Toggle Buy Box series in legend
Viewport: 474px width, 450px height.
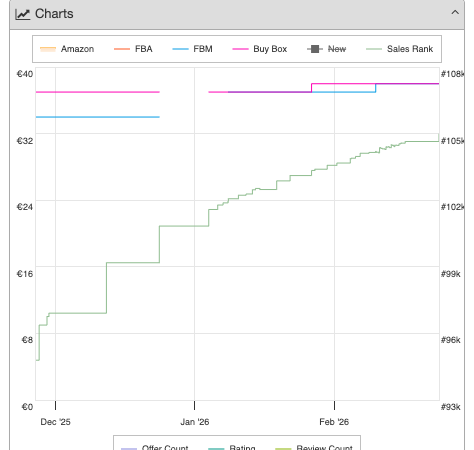[260, 49]
